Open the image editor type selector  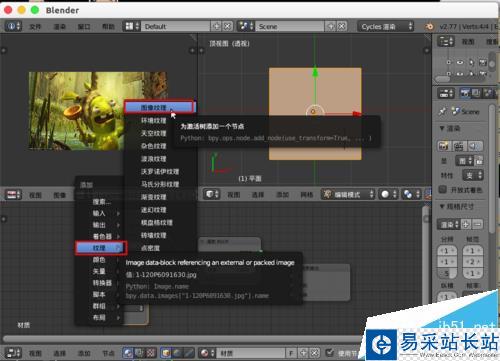[14, 195]
